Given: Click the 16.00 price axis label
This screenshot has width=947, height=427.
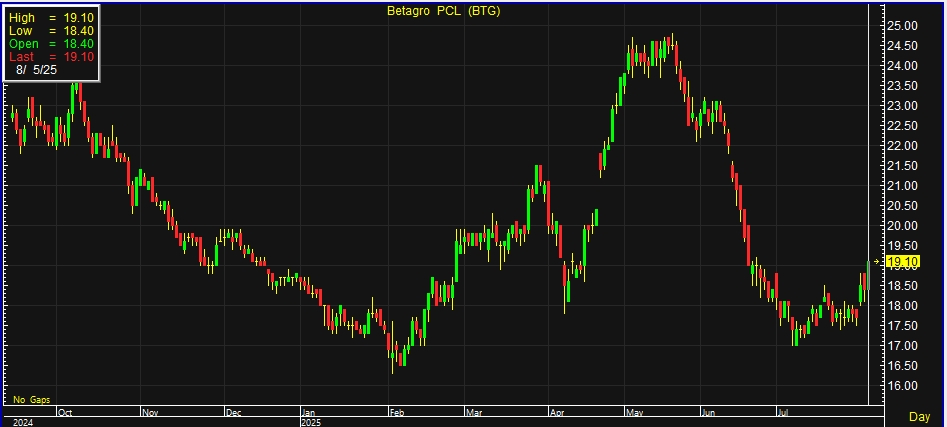Looking at the screenshot, I should click(902, 385).
